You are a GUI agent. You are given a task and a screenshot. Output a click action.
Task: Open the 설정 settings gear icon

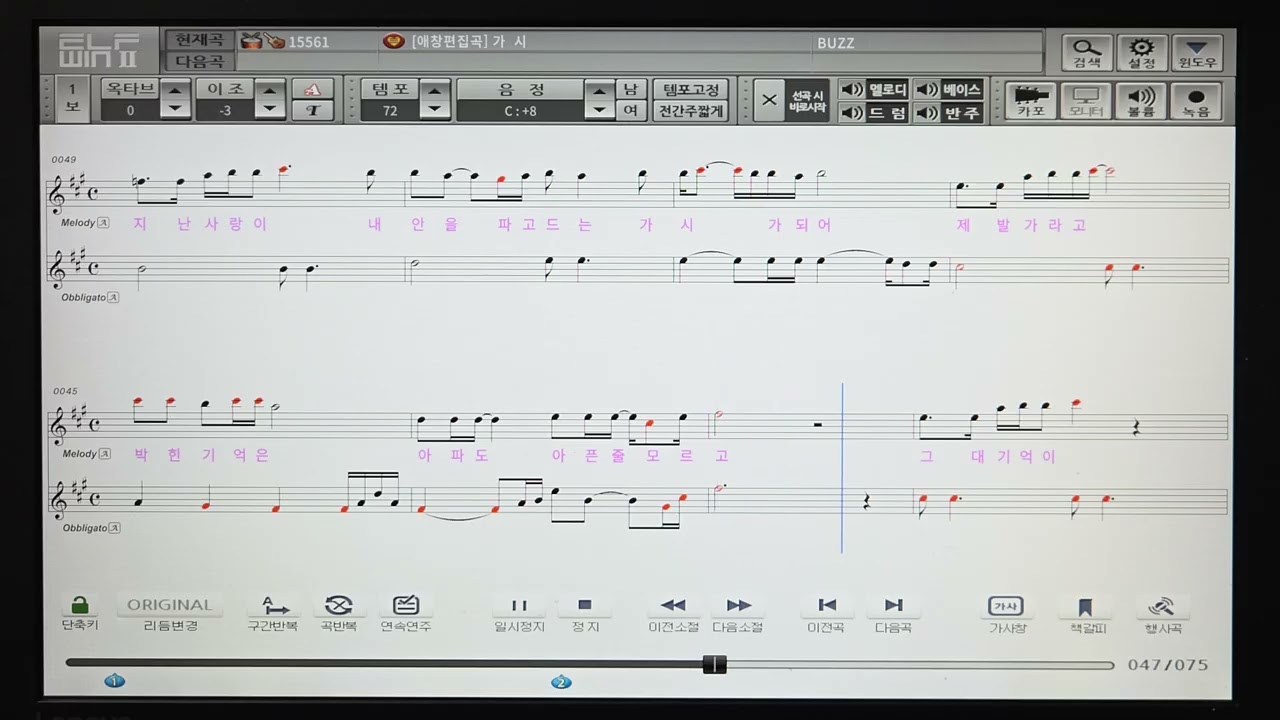pyautogui.click(x=1142, y=52)
